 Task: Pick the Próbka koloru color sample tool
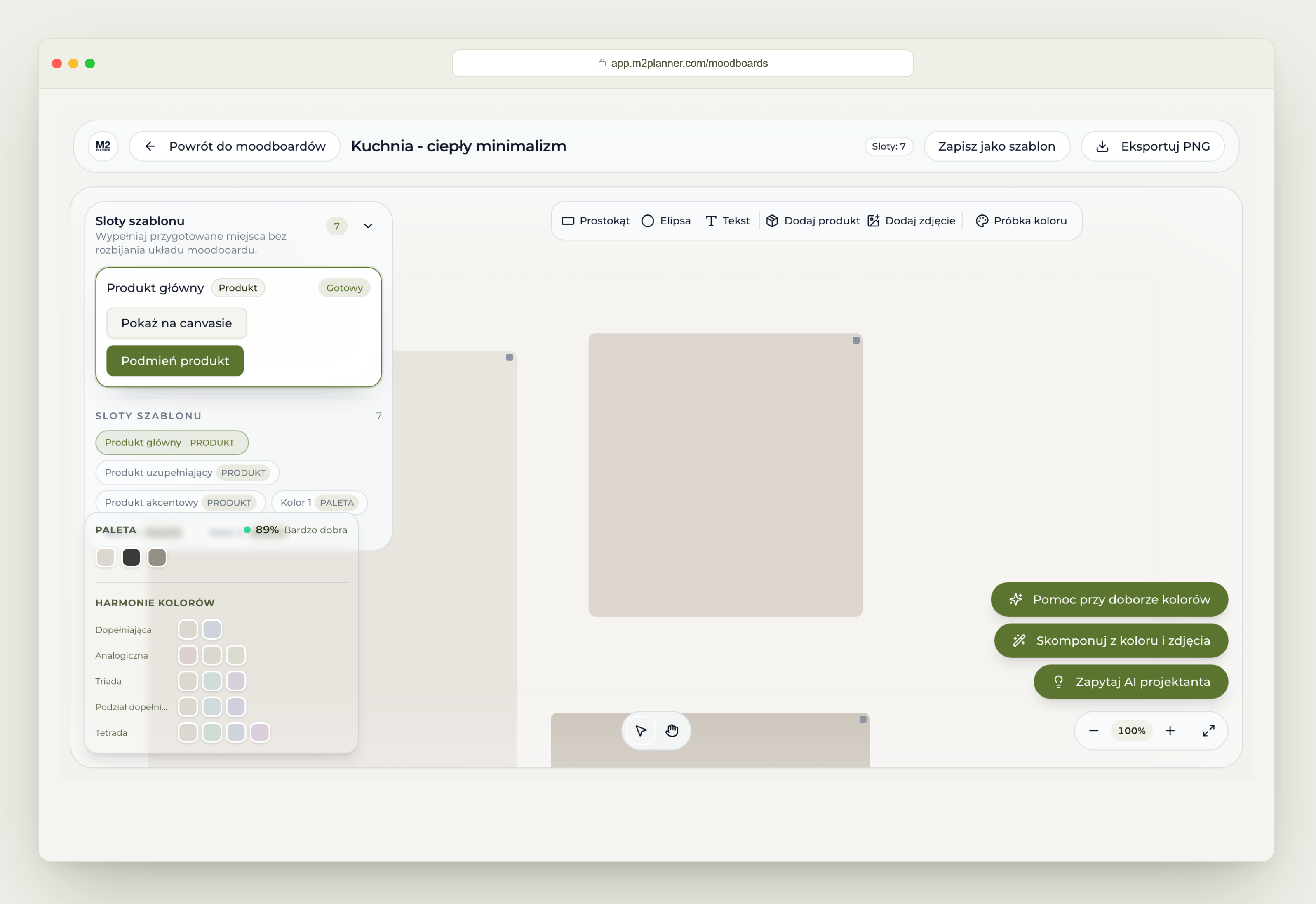point(1021,221)
